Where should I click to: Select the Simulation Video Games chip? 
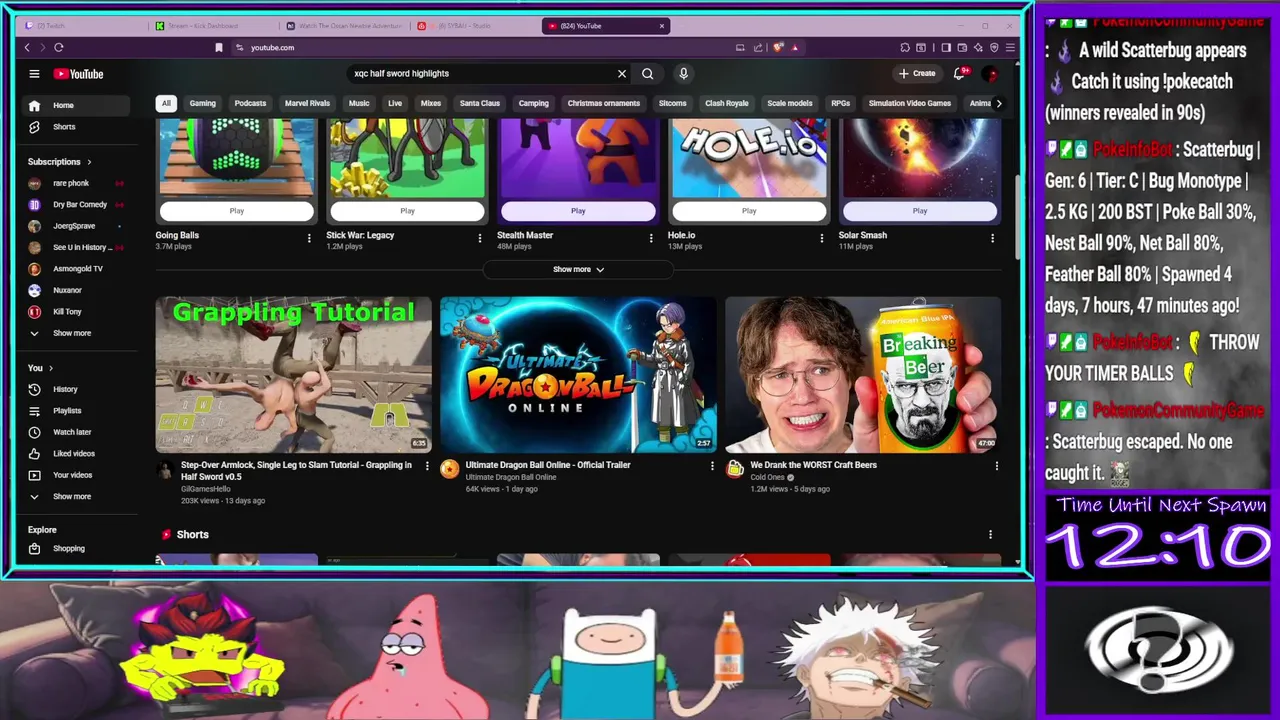tap(910, 103)
